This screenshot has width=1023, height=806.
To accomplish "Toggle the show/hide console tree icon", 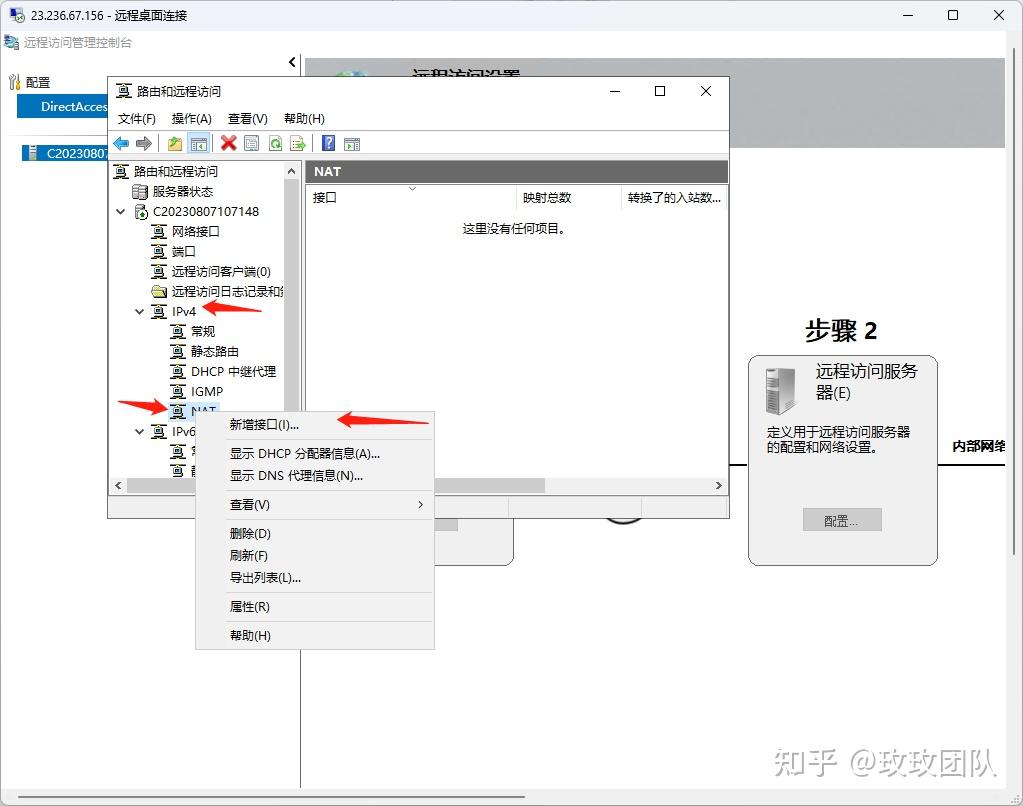I will [x=199, y=143].
